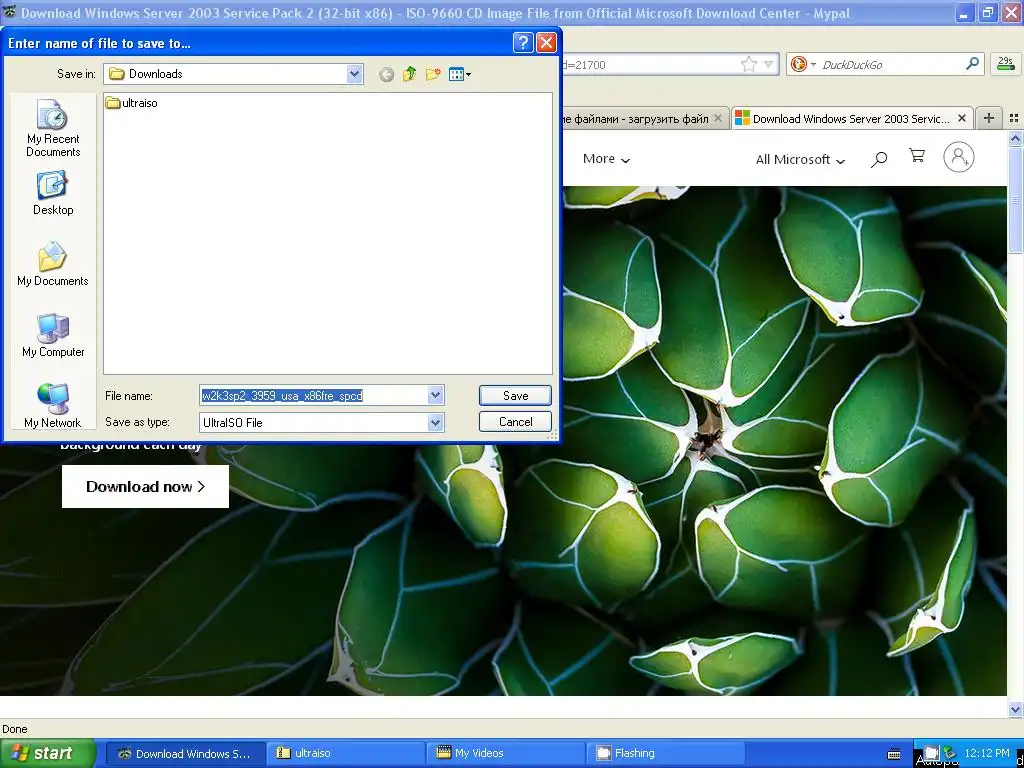Create a new folder in Downloads
The height and width of the screenshot is (768, 1024).
(x=432, y=74)
